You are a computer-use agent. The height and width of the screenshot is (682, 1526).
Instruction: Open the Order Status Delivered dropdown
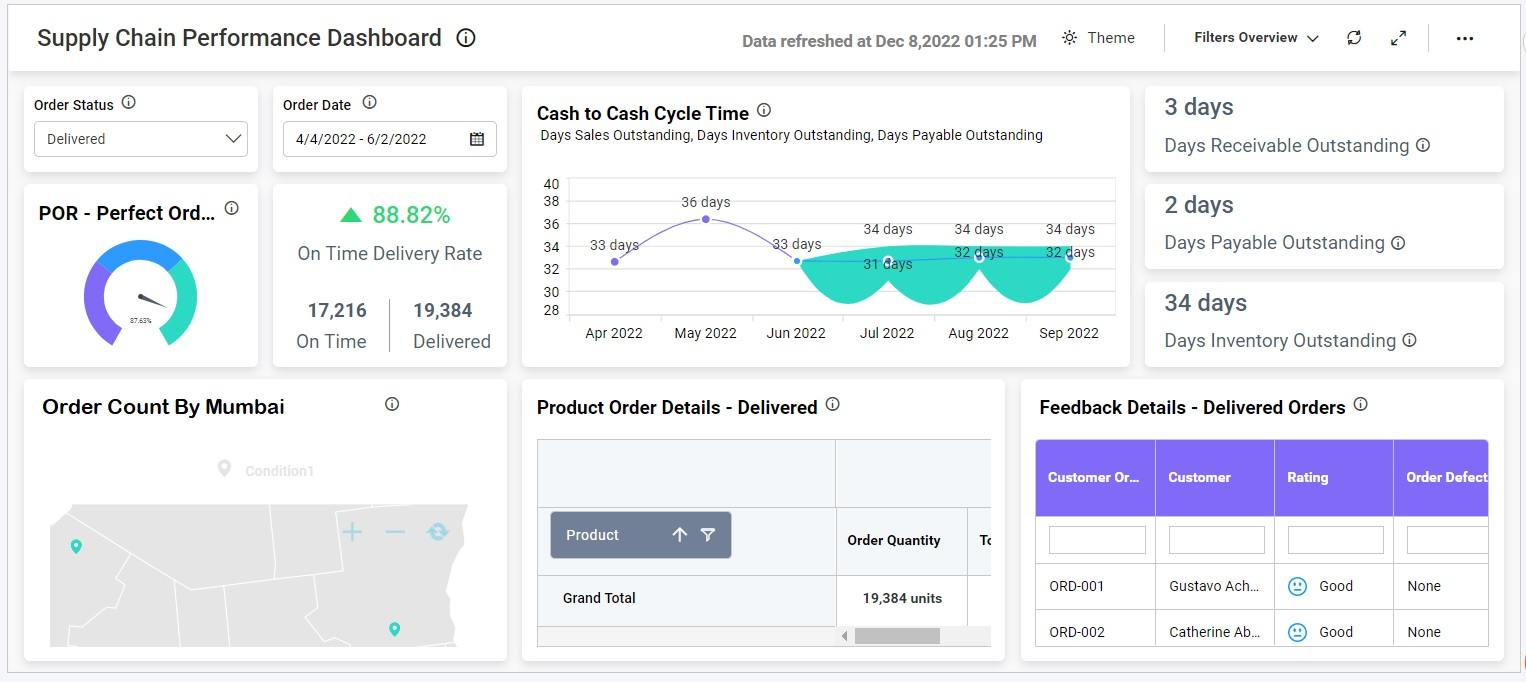tap(141, 139)
